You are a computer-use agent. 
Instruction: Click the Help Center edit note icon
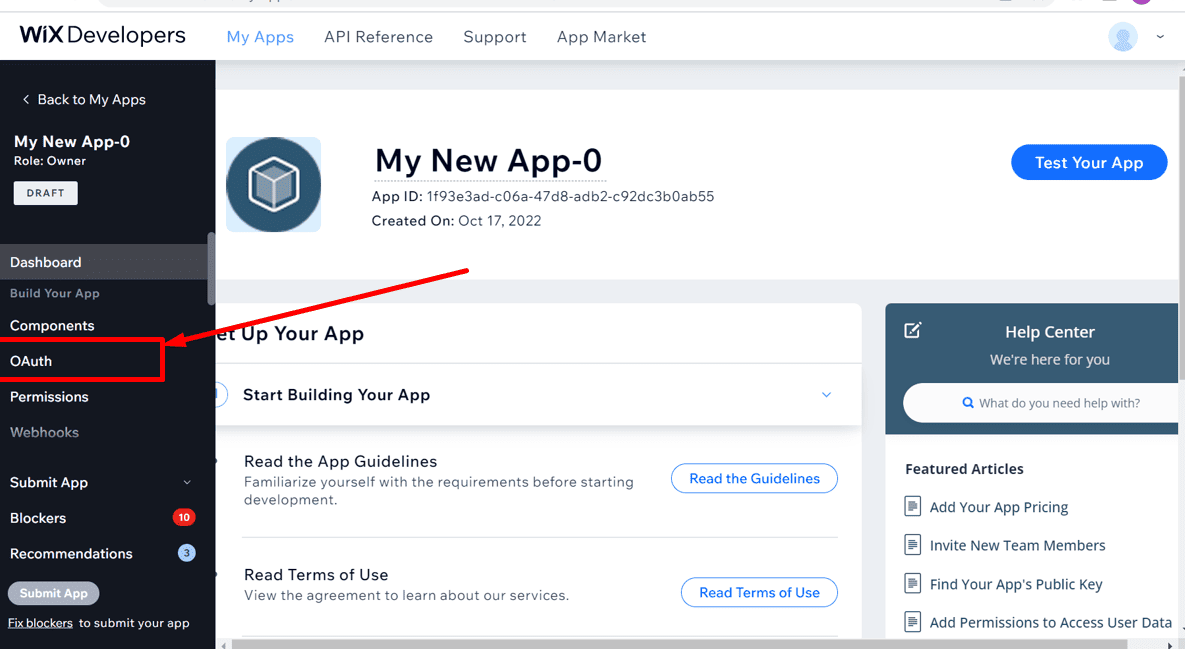(x=913, y=330)
